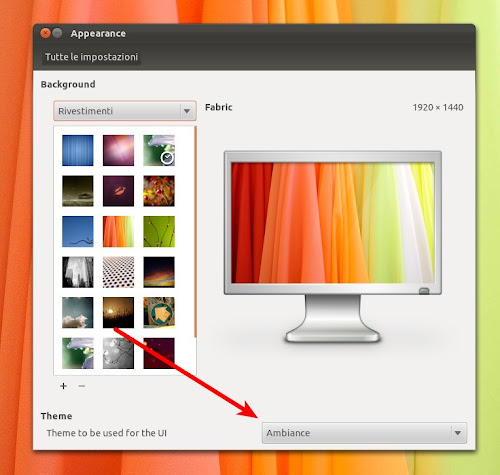The image size is (500, 475).
Task: Select the dotted pattern wallpaper thumbnail
Action: [x=118, y=272]
